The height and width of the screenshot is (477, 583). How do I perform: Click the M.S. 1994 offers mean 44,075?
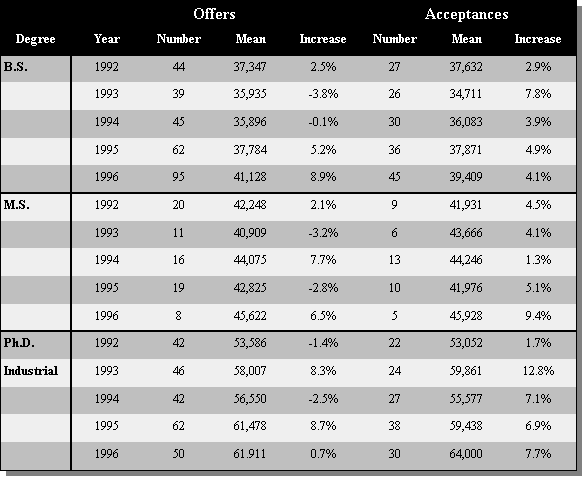pyautogui.click(x=250, y=260)
